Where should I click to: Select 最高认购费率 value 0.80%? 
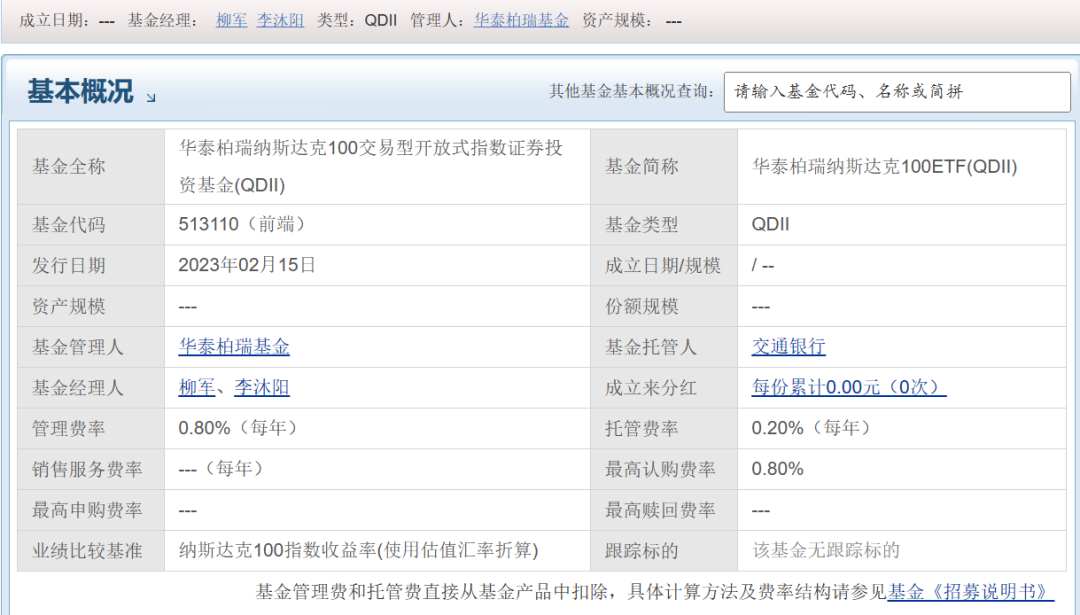click(x=778, y=469)
